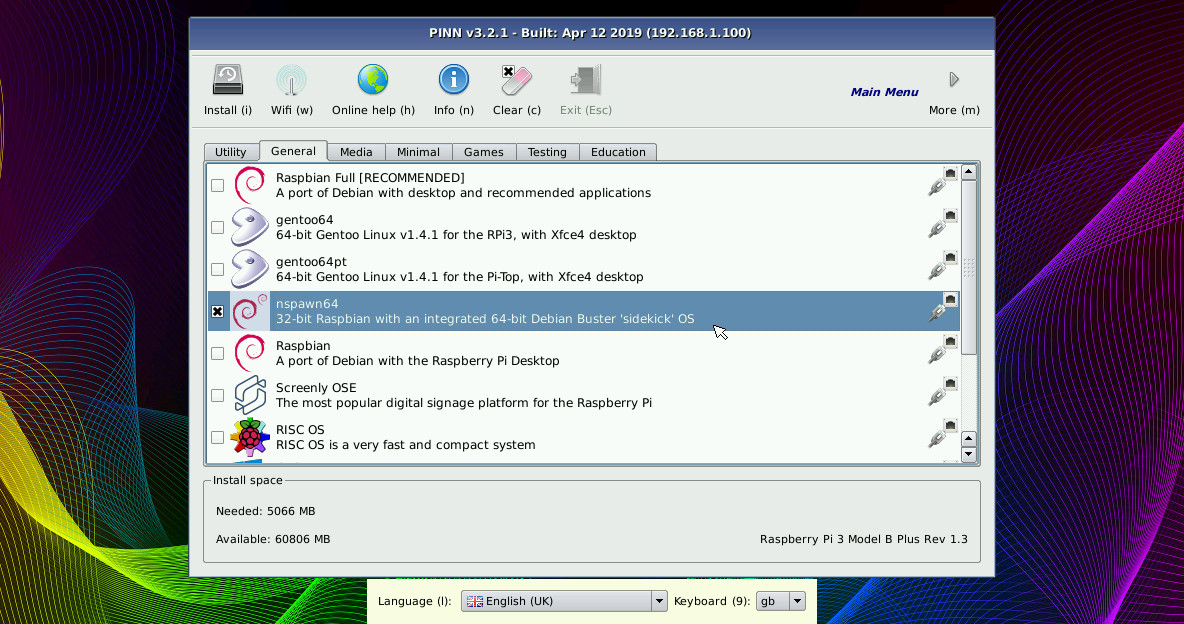Switch to the Minimal tab
Viewport: 1184px width, 624px height.
[418, 152]
